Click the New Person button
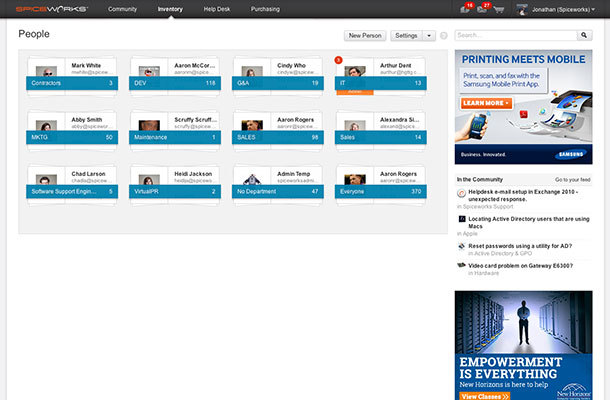The image size is (610, 400). tap(365, 36)
